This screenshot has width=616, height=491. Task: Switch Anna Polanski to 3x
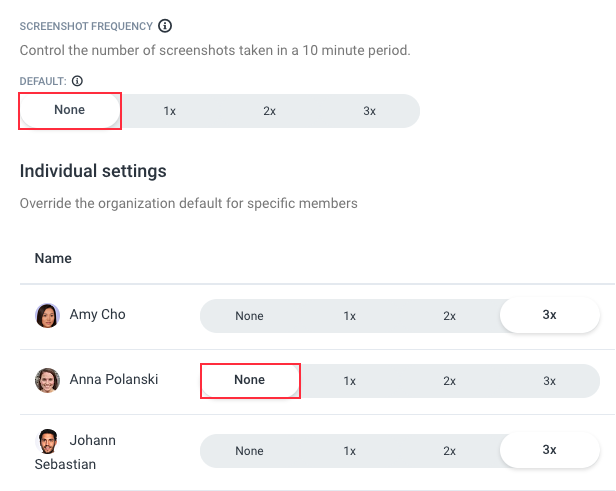click(x=550, y=381)
